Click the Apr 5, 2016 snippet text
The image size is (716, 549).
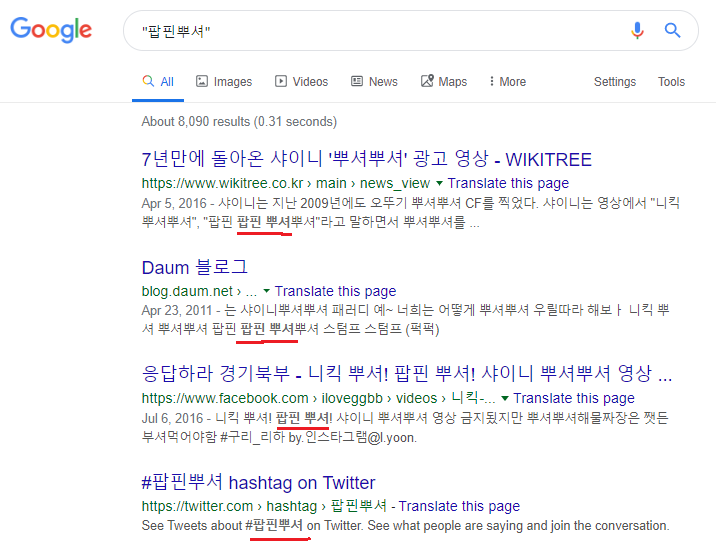click(x=411, y=212)
